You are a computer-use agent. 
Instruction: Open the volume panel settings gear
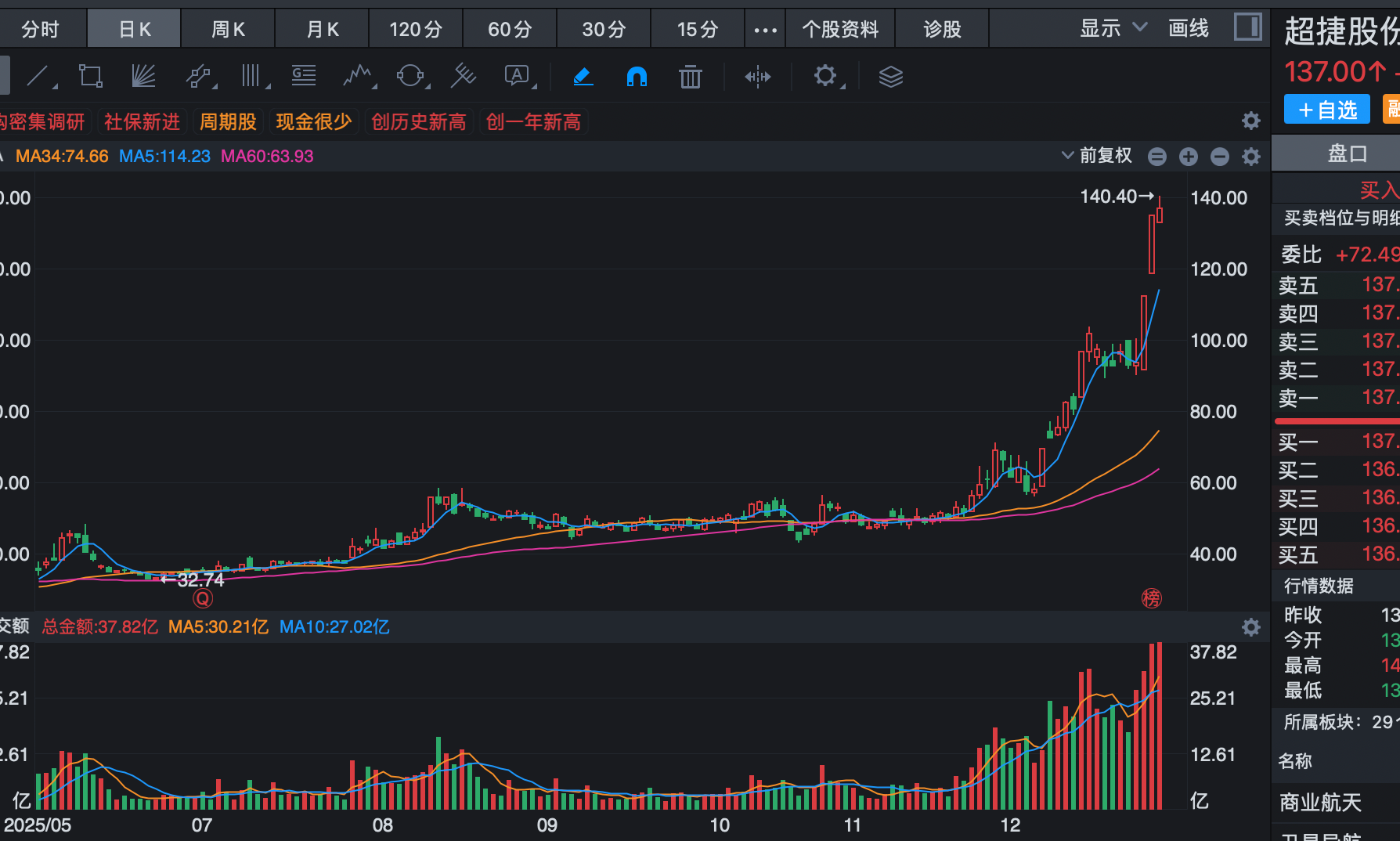(1250, 627)
